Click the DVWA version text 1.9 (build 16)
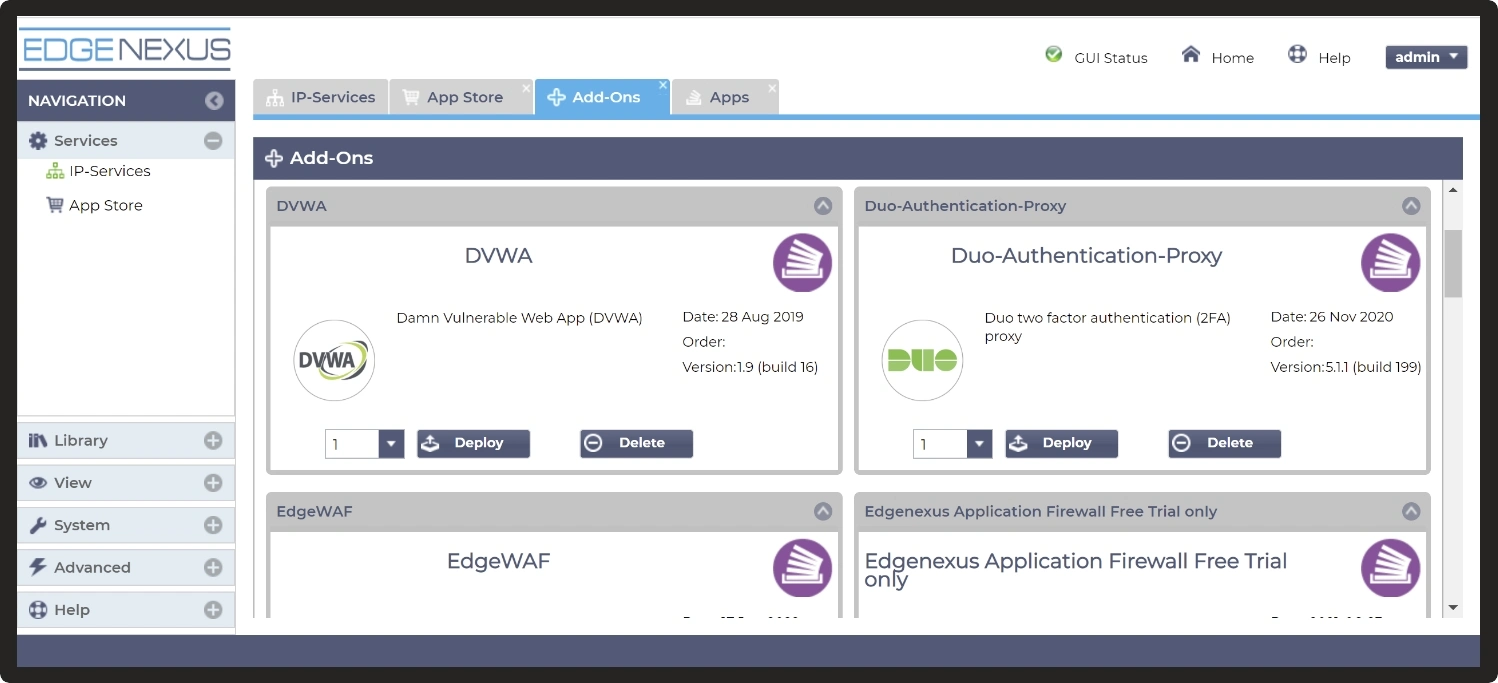This screenshot has width=1498, height=683. [x=750, y=367]
